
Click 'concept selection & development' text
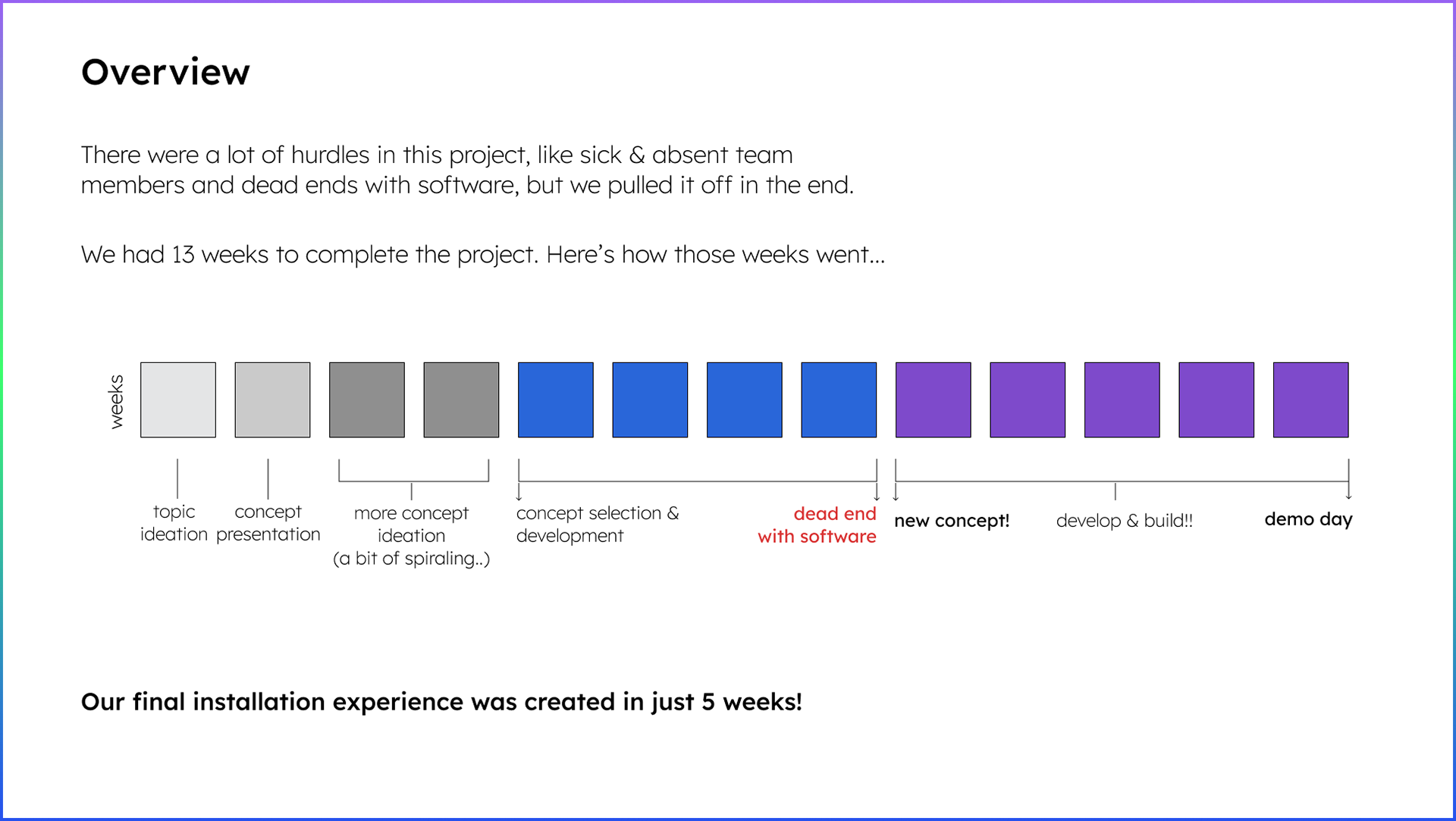click(x=598, y=525)
